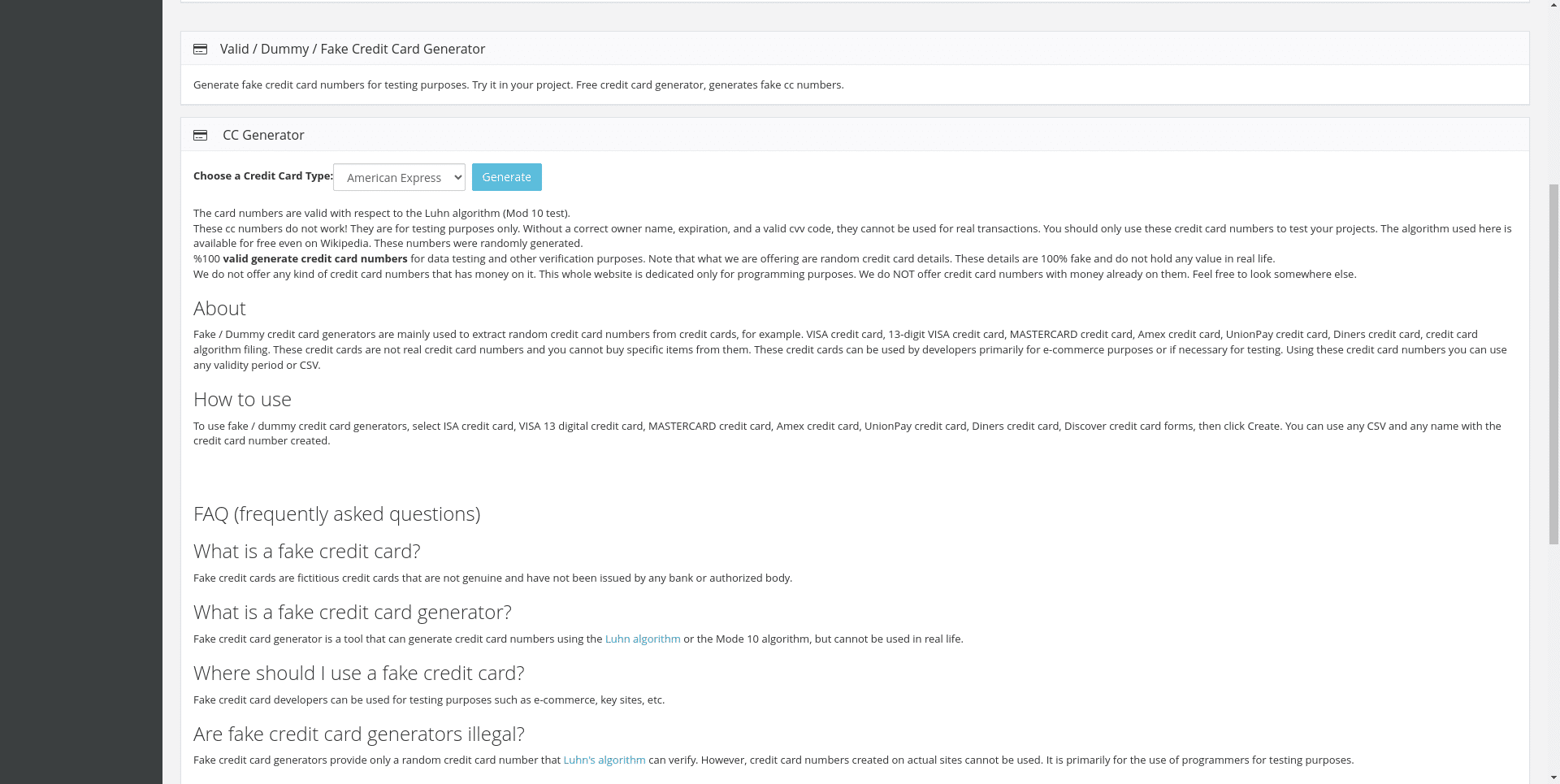Click the CC Generator panel heading
Image resolution: width=1560 pixels, height=784 pixels.
pos(263,136)
